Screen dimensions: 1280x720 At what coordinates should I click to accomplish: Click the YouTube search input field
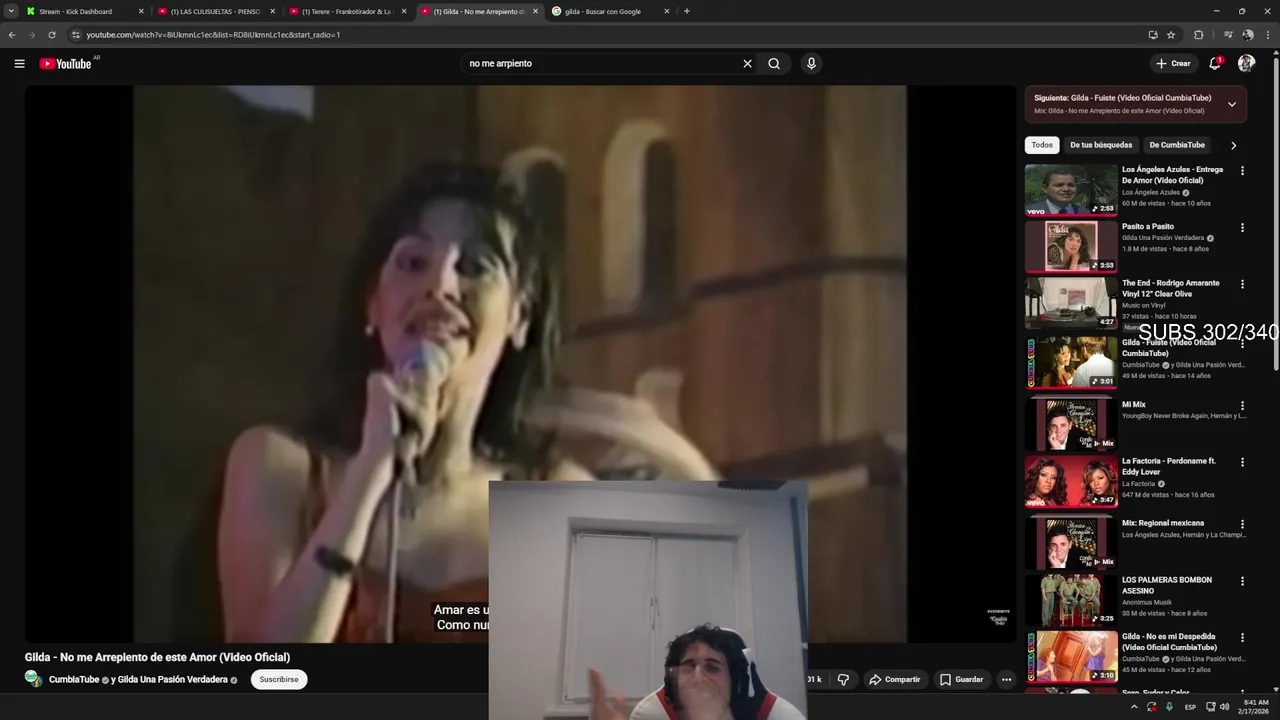click(600, 63)
